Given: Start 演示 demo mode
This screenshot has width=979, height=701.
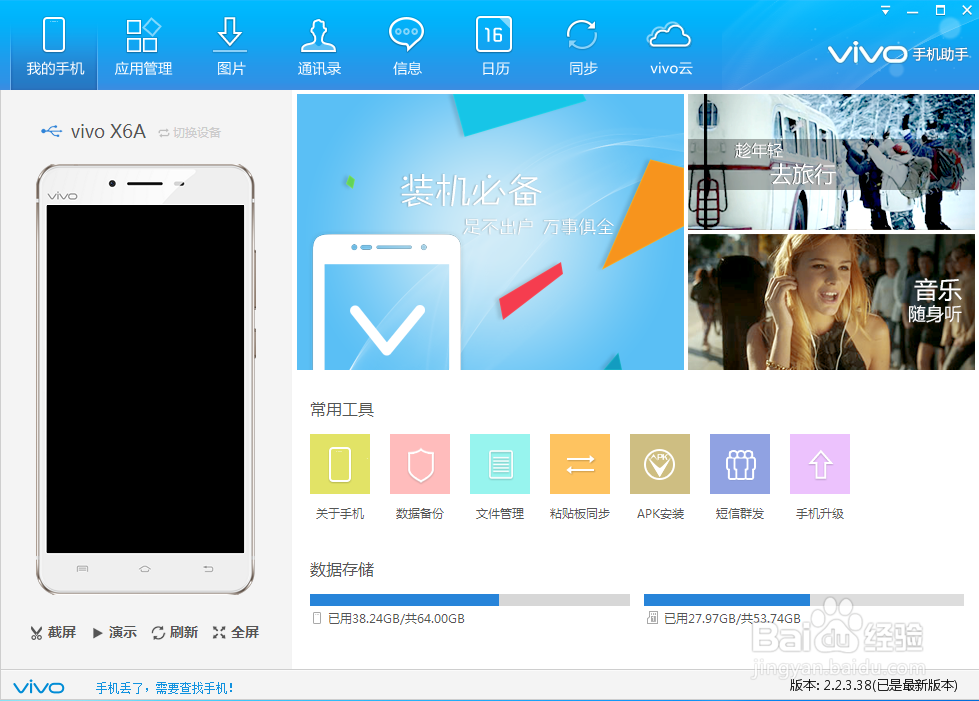Looking at the screenshot, I should tap(115, 632).
